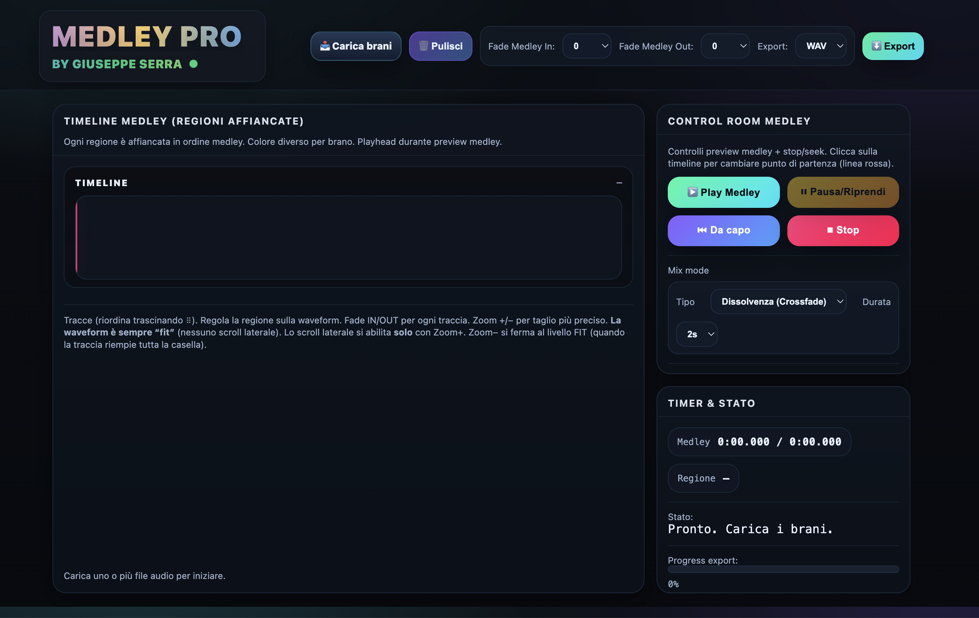The image size is (979, 618).
Task: Click inside the empty timeline area
Action: tap(348, 237)
